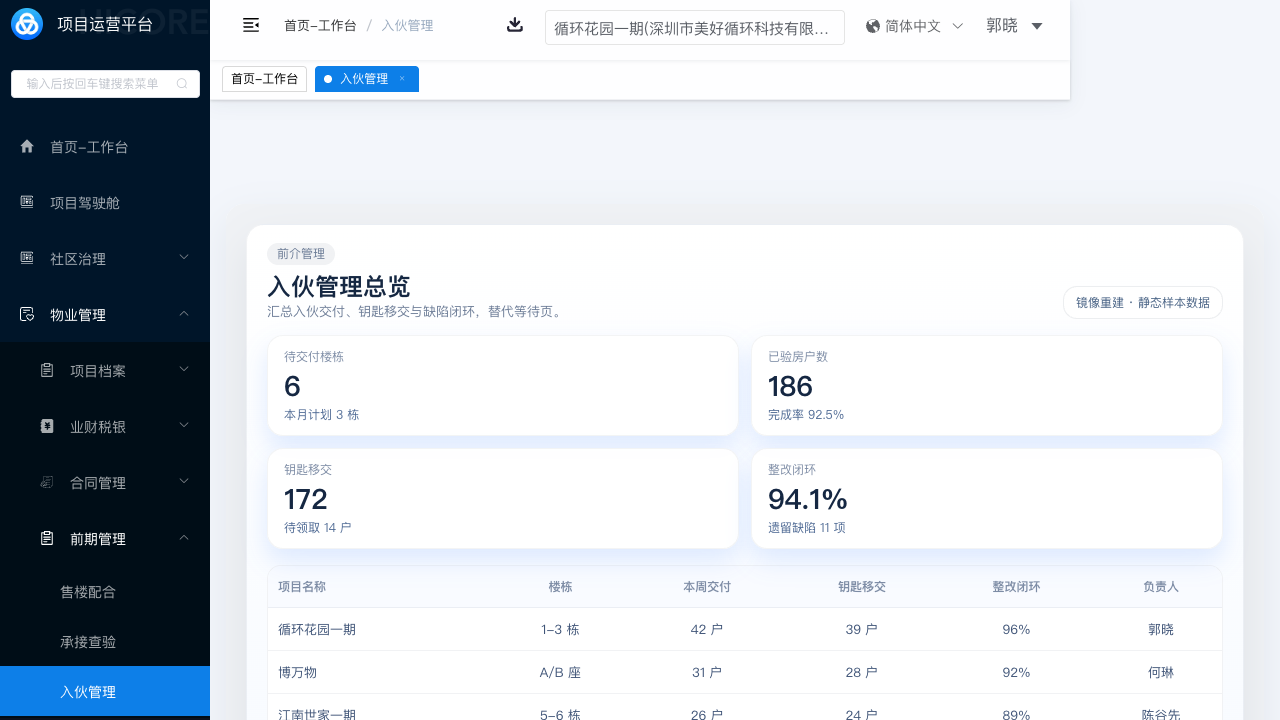The image size is (1280, 720).
Task: Select the 承接查验 menu item
Action: point(88,642)
